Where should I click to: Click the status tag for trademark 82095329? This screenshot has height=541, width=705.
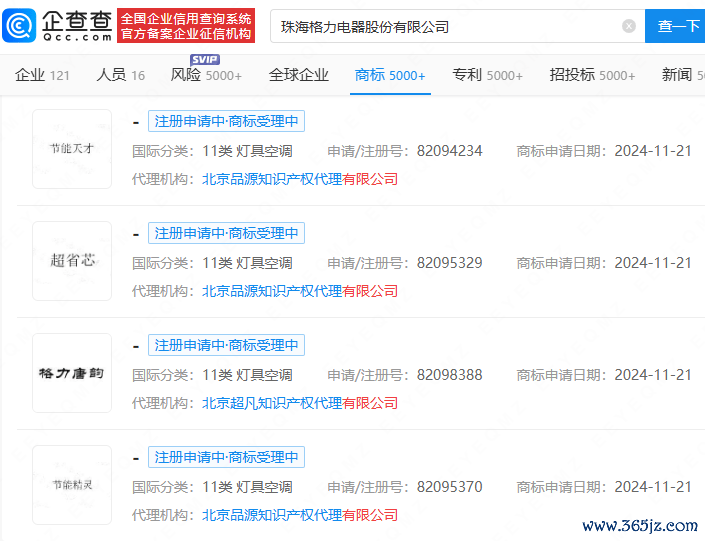[226, 233]
